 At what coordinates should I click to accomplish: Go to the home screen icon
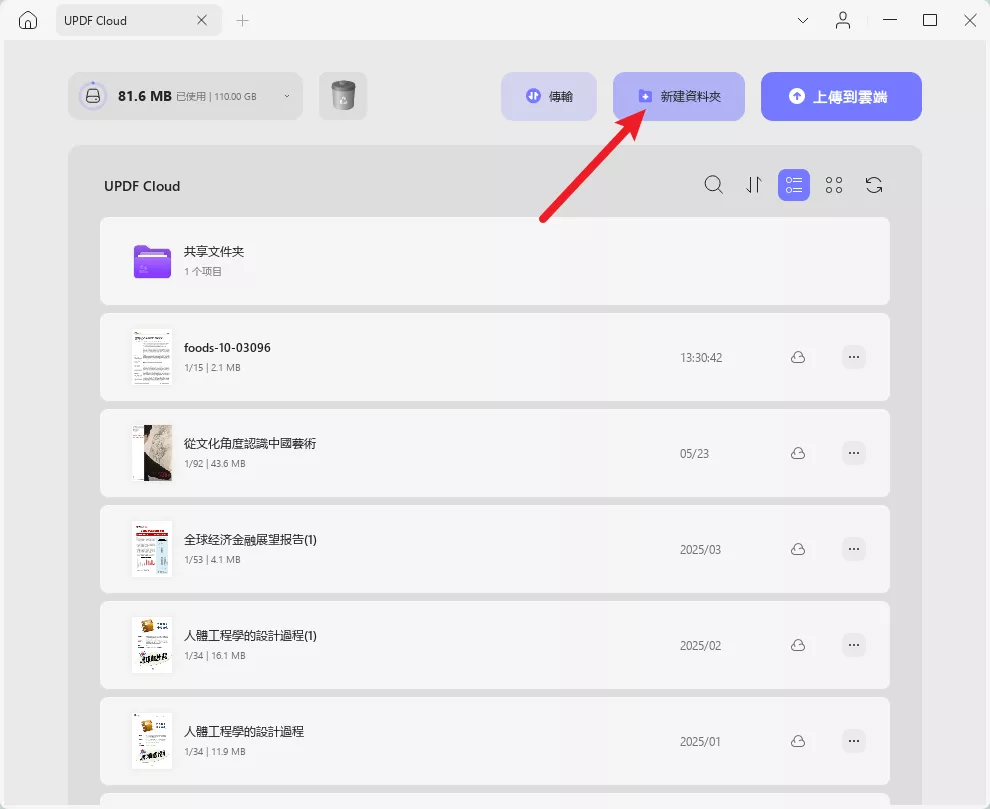(x=28, y=20)
